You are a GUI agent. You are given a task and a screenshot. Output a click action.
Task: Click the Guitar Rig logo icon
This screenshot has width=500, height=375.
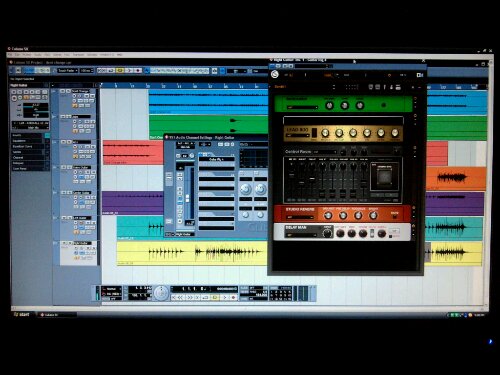275,74
